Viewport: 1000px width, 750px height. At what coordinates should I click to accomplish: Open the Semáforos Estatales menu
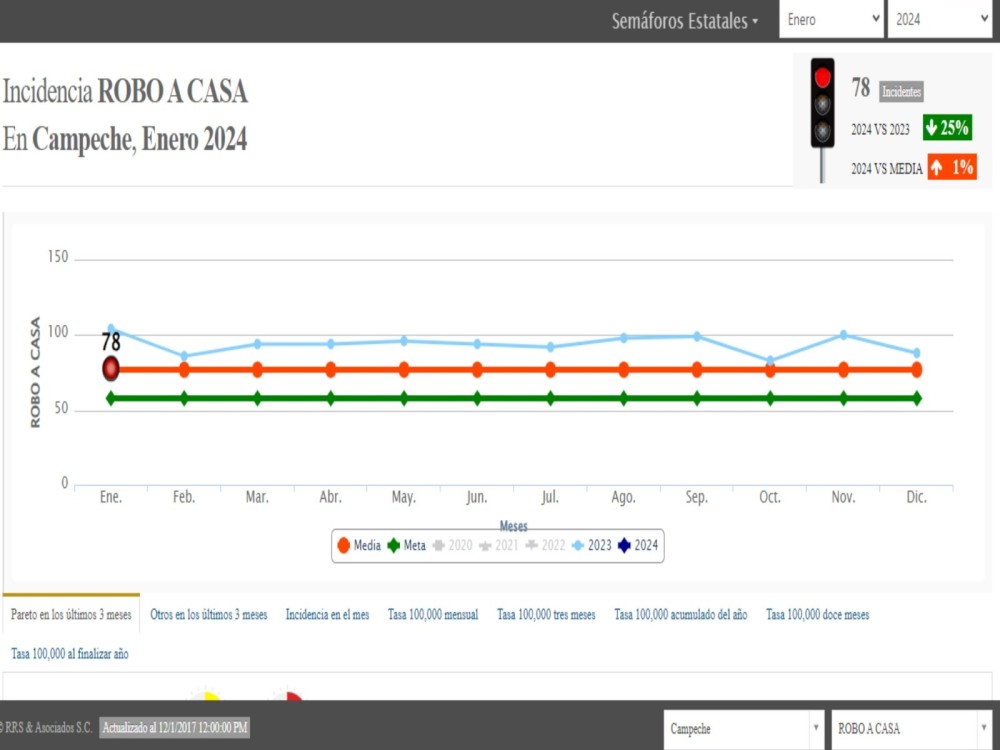pos(685,21)
